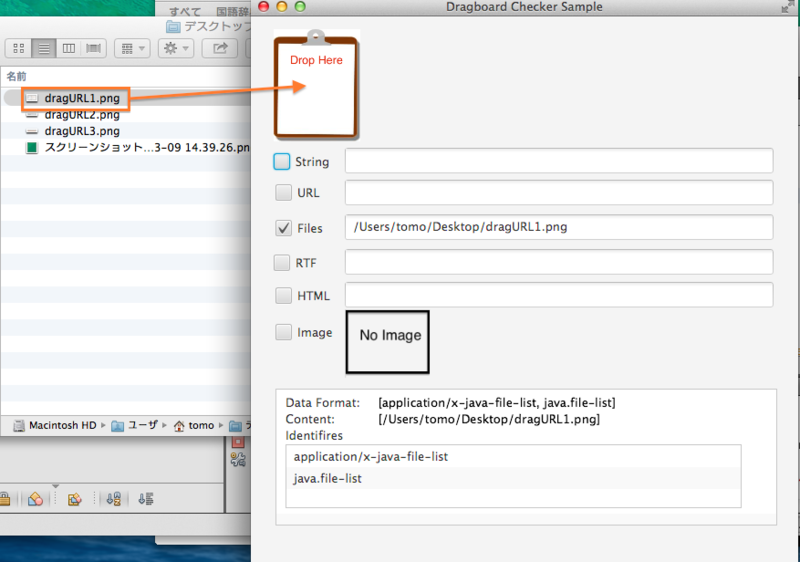Image resolution: width=800 pixels, height=562 pixels.
Task: Click the red stop icon in IDE
Action: click(x=238, y=442)
